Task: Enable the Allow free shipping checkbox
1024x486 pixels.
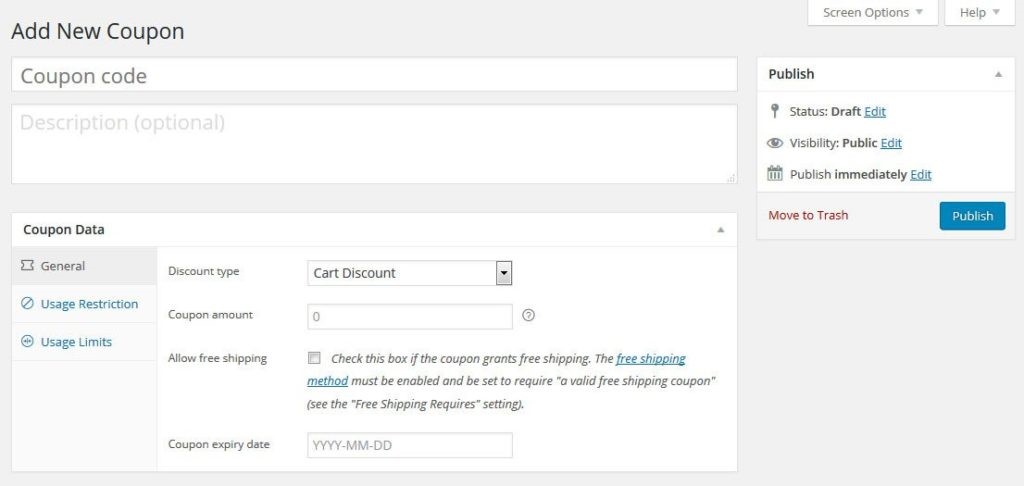Action: tap(315, 358)
